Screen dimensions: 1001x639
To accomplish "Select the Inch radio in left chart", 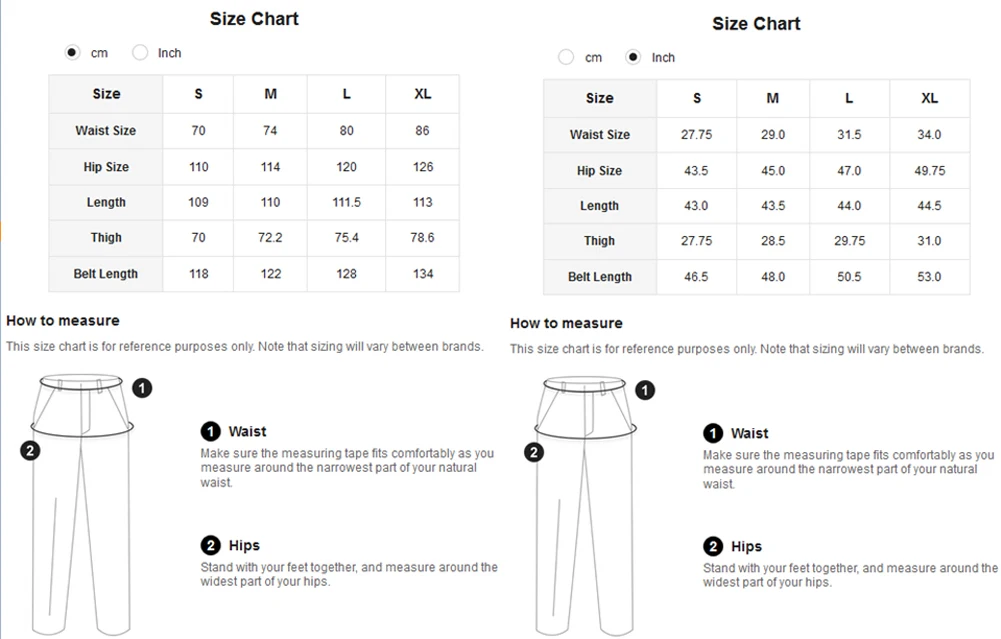I will click(x=141, y=53).
